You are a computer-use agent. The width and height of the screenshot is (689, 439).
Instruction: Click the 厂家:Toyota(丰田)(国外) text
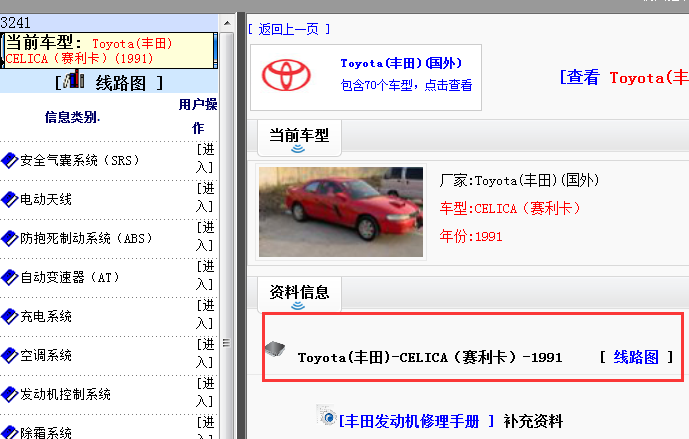[x=519, y=180]
